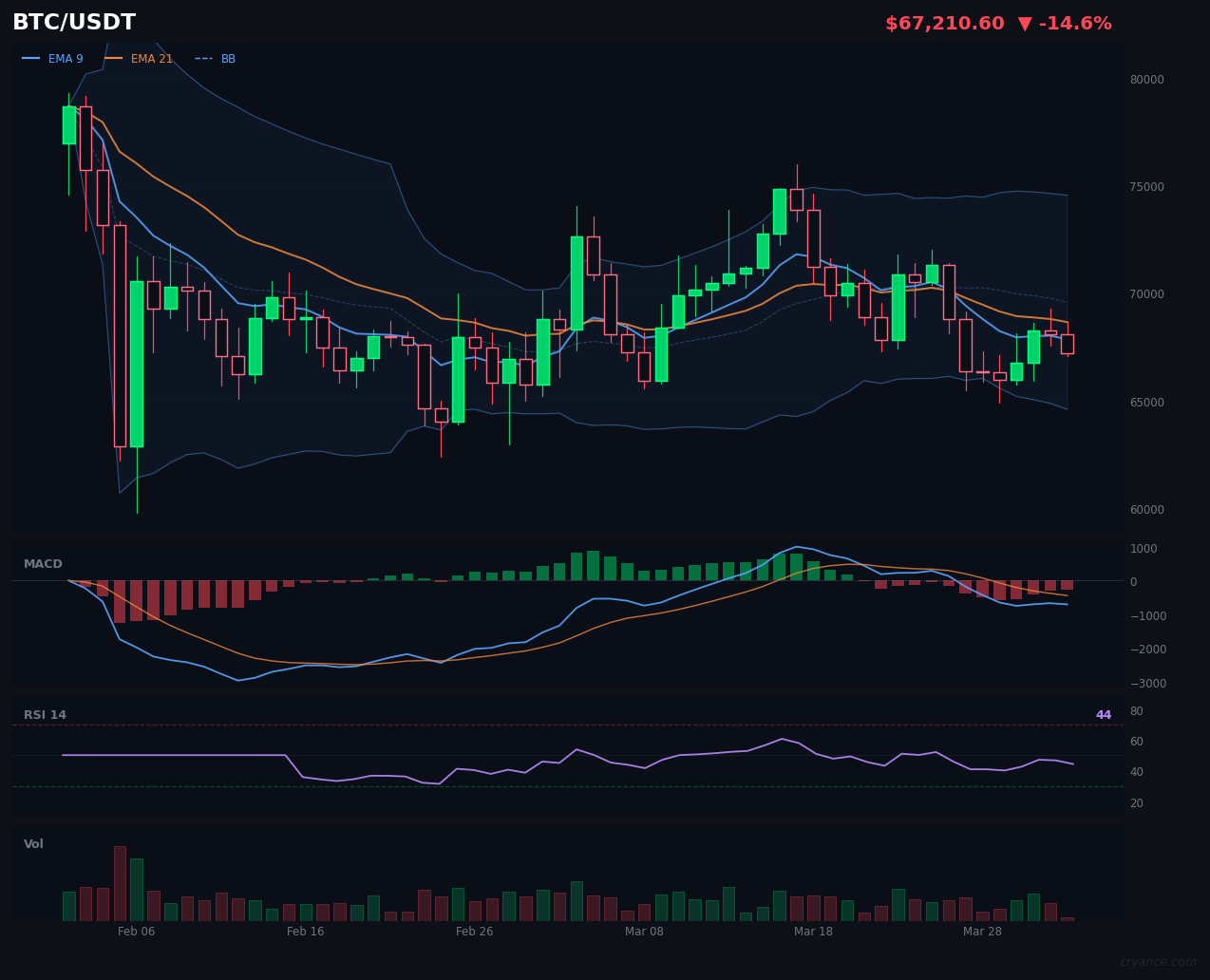Click the orange EMA 21 line icon
Viewport: 1210px width, 980px height.
pyautogui.click(x=113, y=58)
